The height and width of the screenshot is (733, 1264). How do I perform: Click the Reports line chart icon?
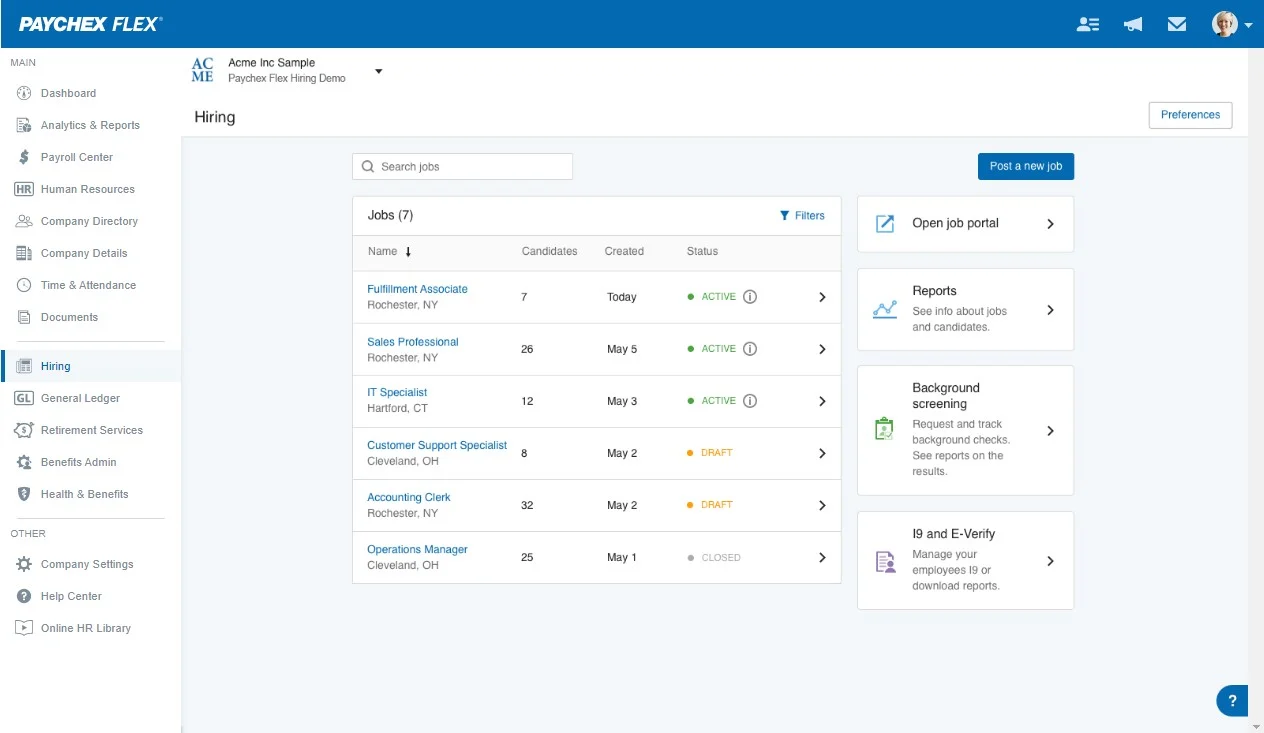pyautogui.click(x=884, y=310)
